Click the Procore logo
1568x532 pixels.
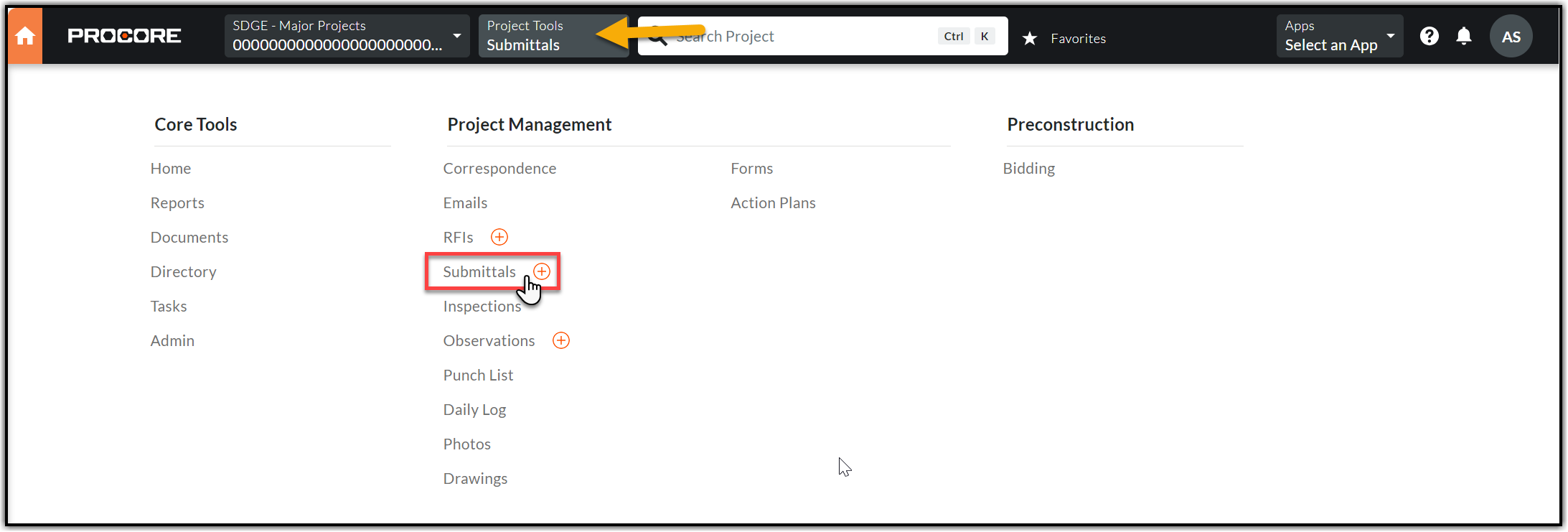point(124,36)
